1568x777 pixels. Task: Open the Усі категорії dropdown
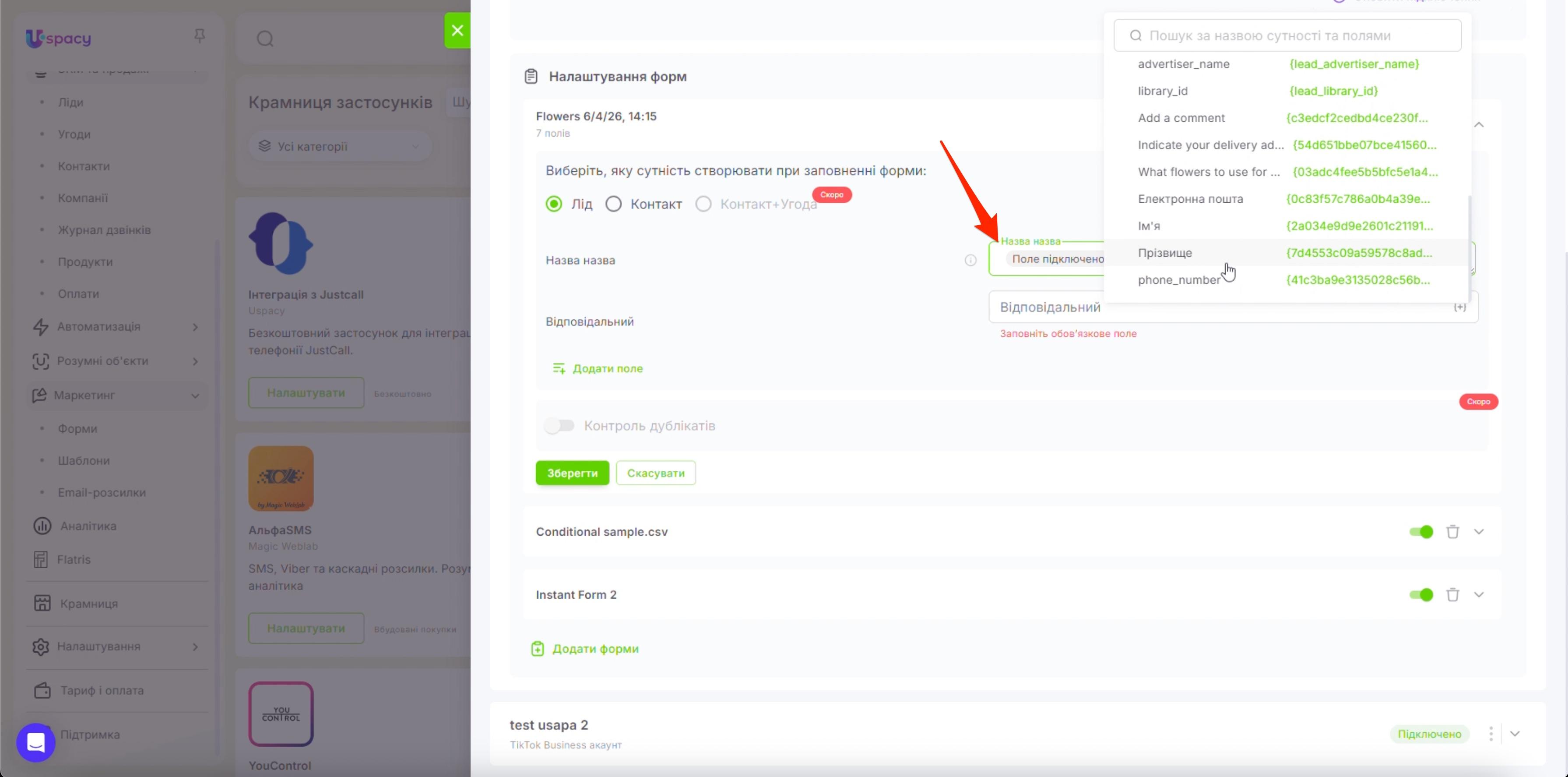340,146
